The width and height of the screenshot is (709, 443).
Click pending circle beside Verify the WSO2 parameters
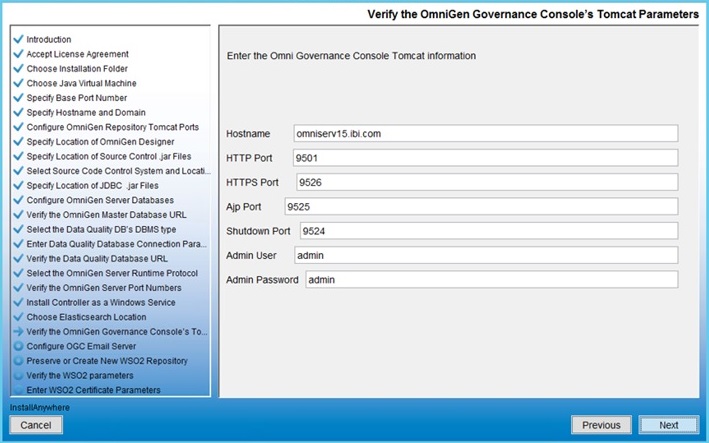[x=18, y=375]
